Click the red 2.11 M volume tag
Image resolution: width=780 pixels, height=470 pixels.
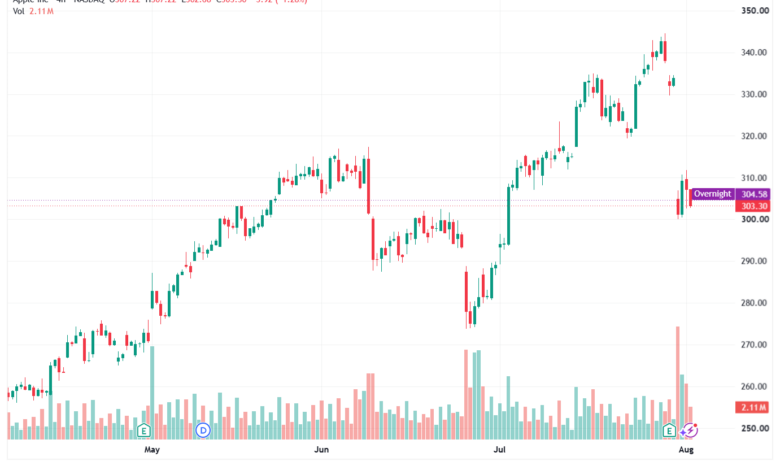tap(753, 408)
